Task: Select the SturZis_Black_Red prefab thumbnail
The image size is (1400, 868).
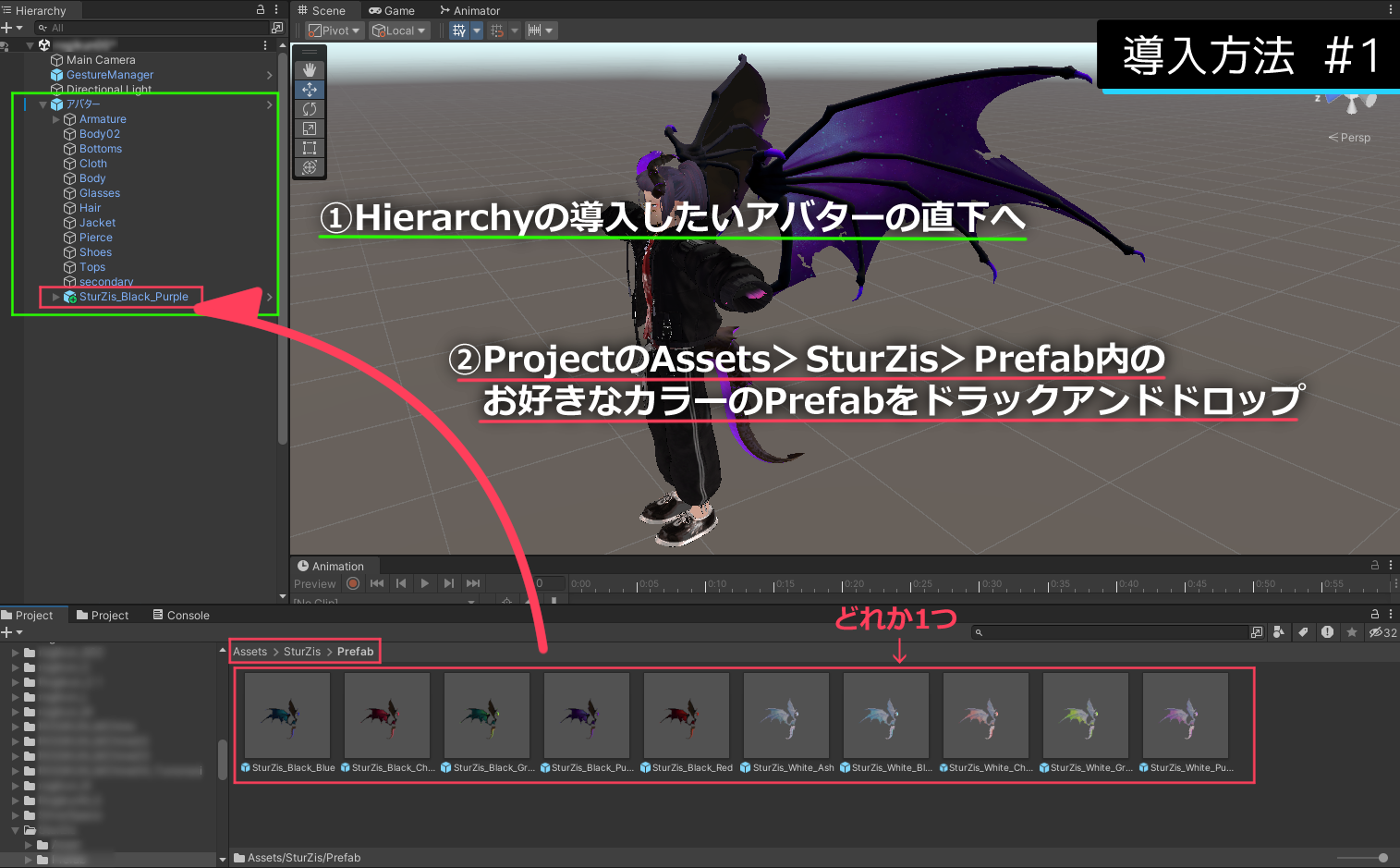Action: pyautogui.click(x=687, y=715)
